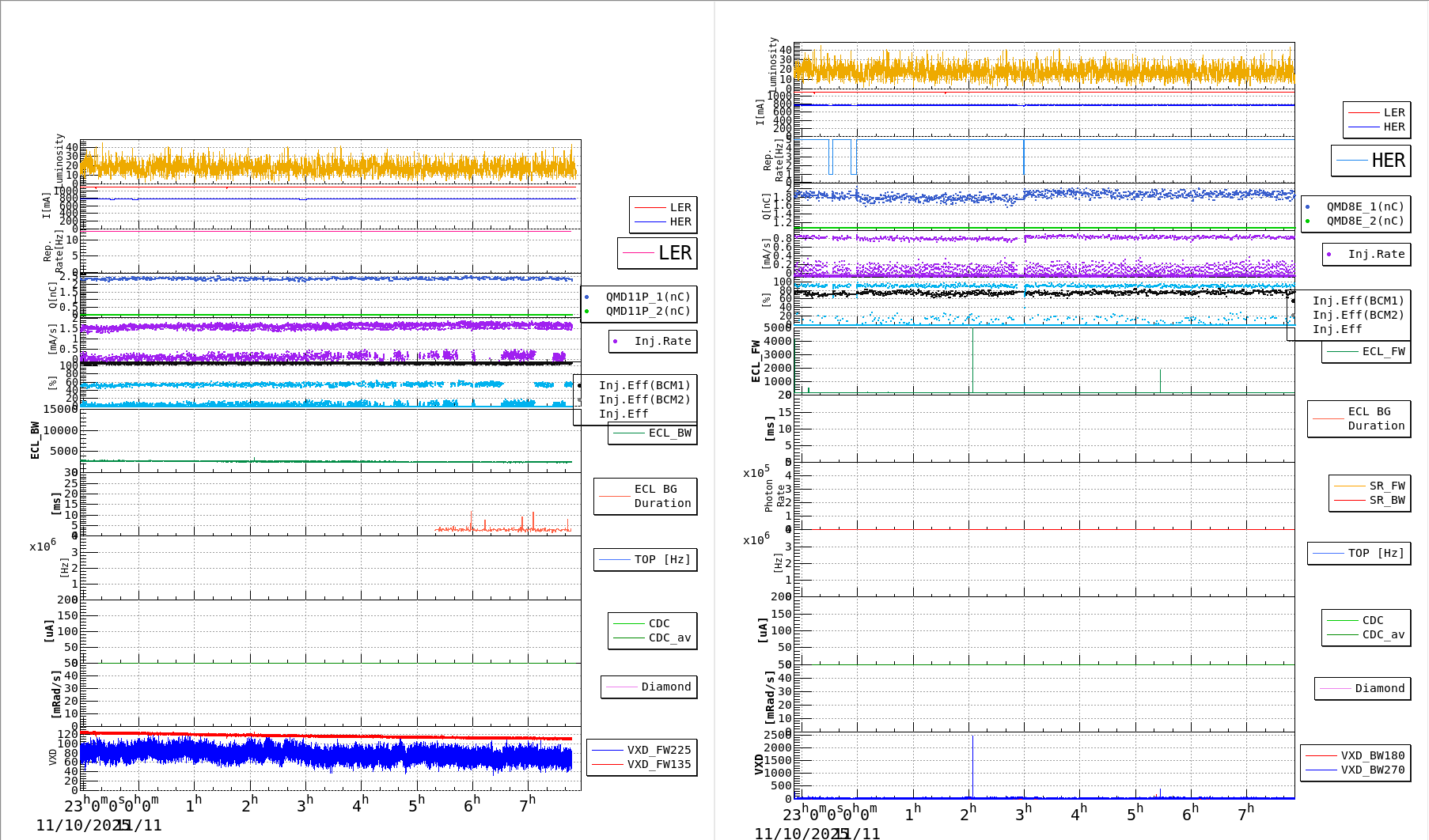Click the VXD_FW225 blue legend line

pyautogui.click(x=608, y=750)
